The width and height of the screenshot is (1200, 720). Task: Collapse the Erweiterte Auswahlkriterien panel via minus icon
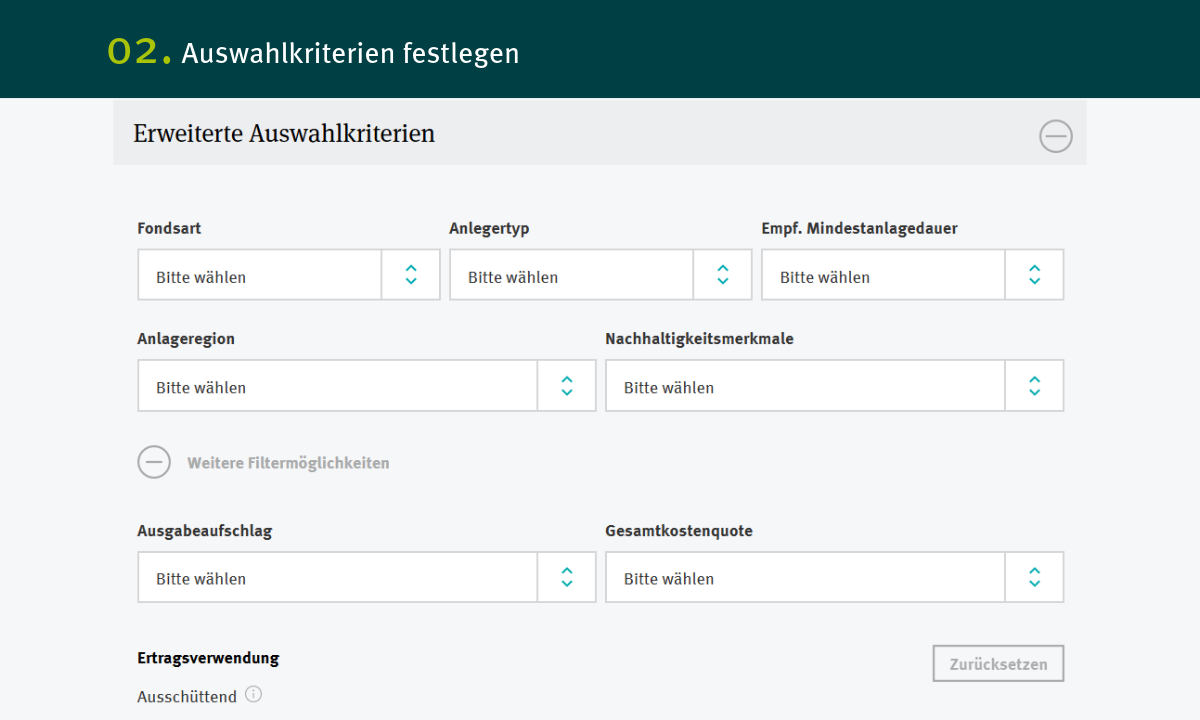tap(1055, 135)
